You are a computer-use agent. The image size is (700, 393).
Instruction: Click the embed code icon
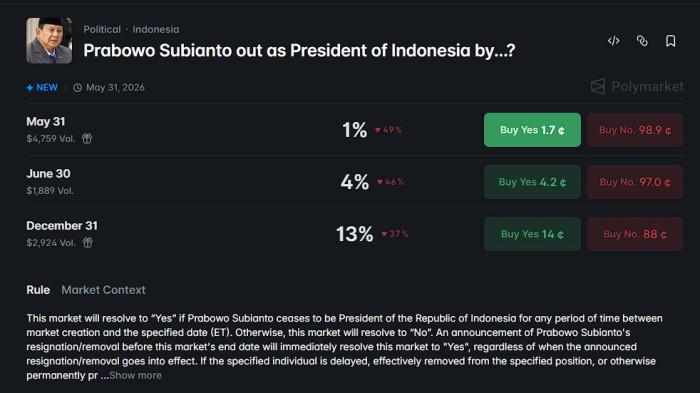[613, 41]
